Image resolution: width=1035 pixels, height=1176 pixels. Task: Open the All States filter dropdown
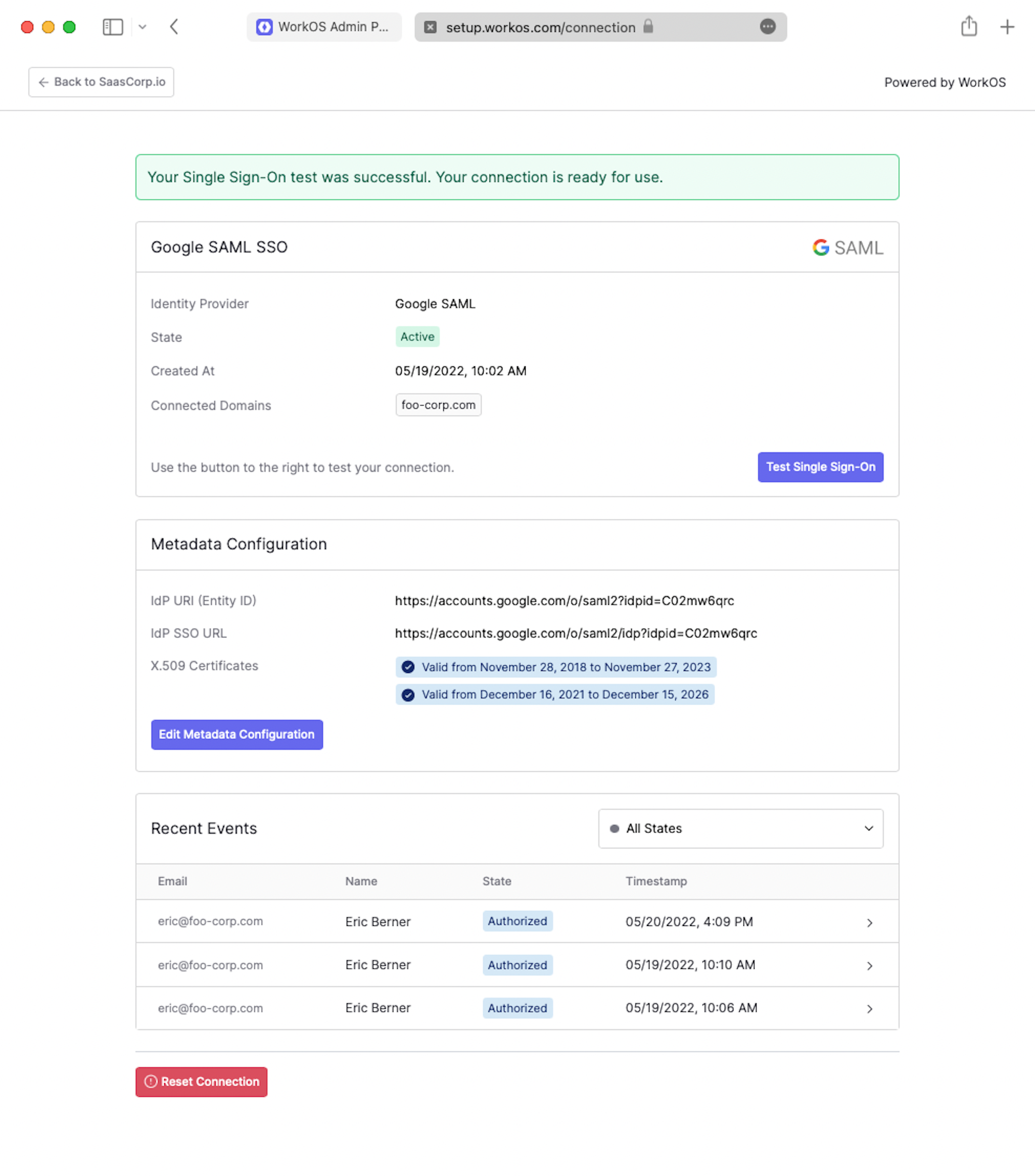pyautogui.click(x=740, y=828)
